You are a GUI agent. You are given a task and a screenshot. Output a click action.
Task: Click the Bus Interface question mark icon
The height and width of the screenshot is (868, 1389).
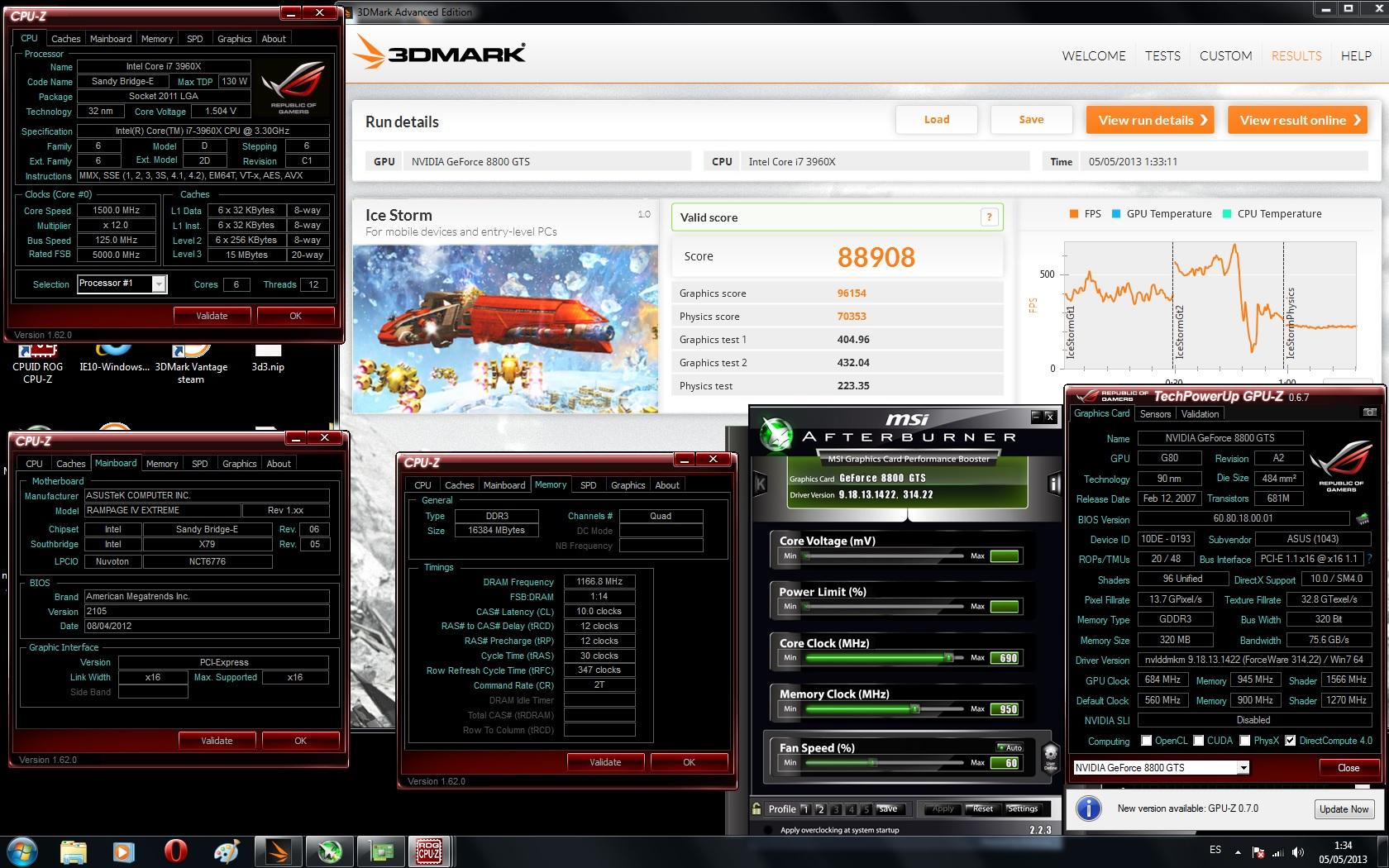click(1370, 559)
